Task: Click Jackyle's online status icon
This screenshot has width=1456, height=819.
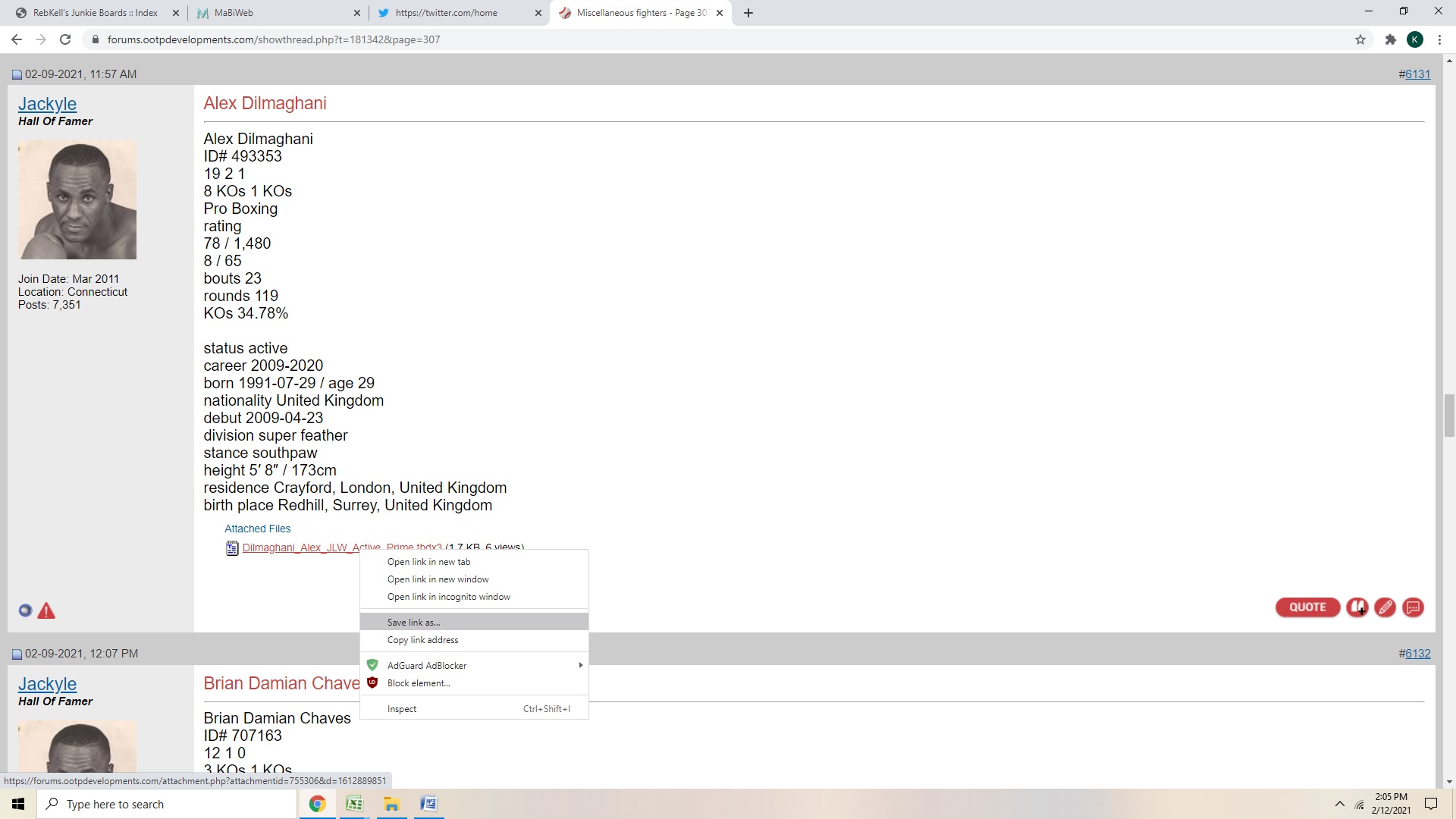Action: coord(25,610)
